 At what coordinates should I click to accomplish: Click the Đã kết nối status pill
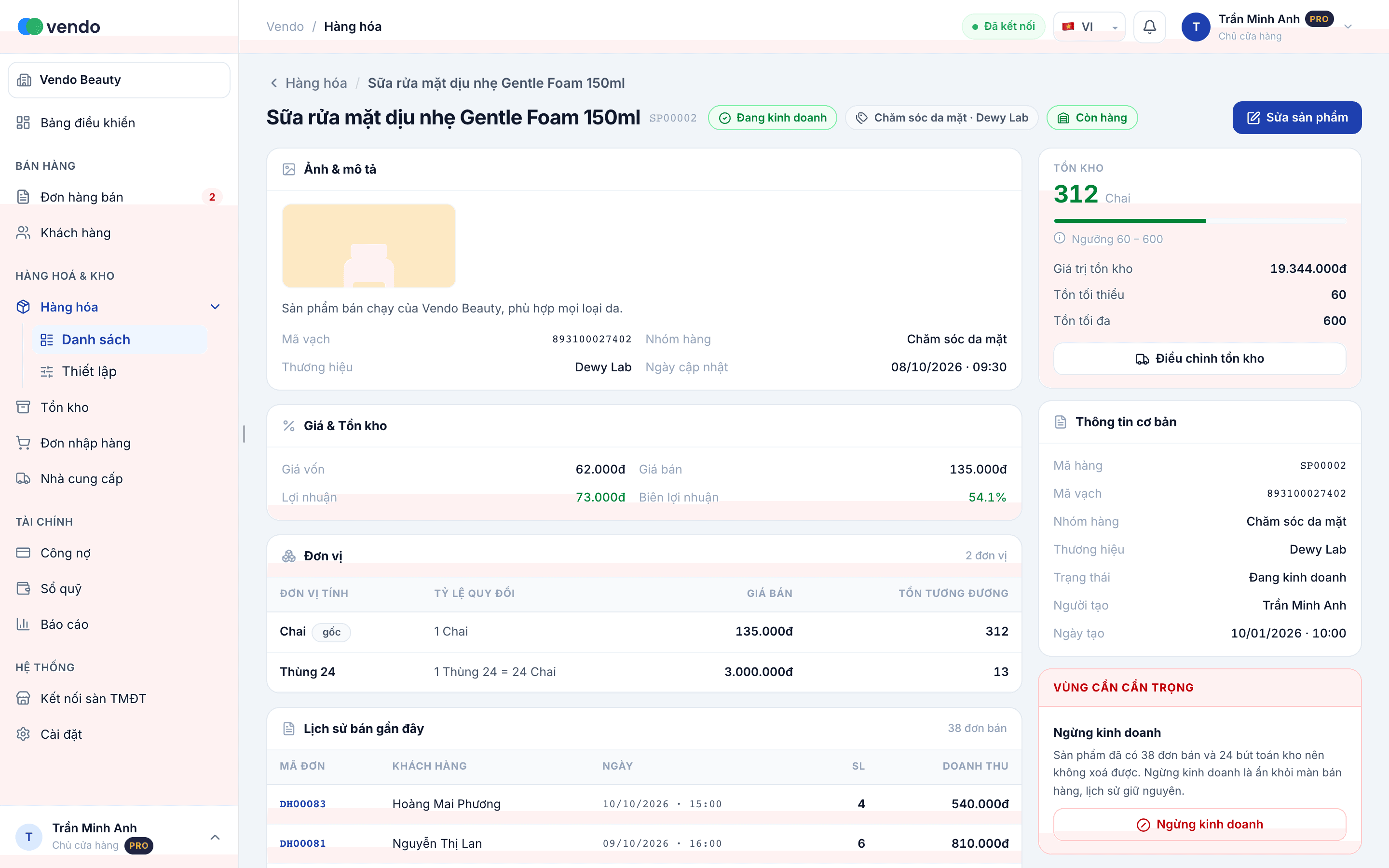(1003, 27)
